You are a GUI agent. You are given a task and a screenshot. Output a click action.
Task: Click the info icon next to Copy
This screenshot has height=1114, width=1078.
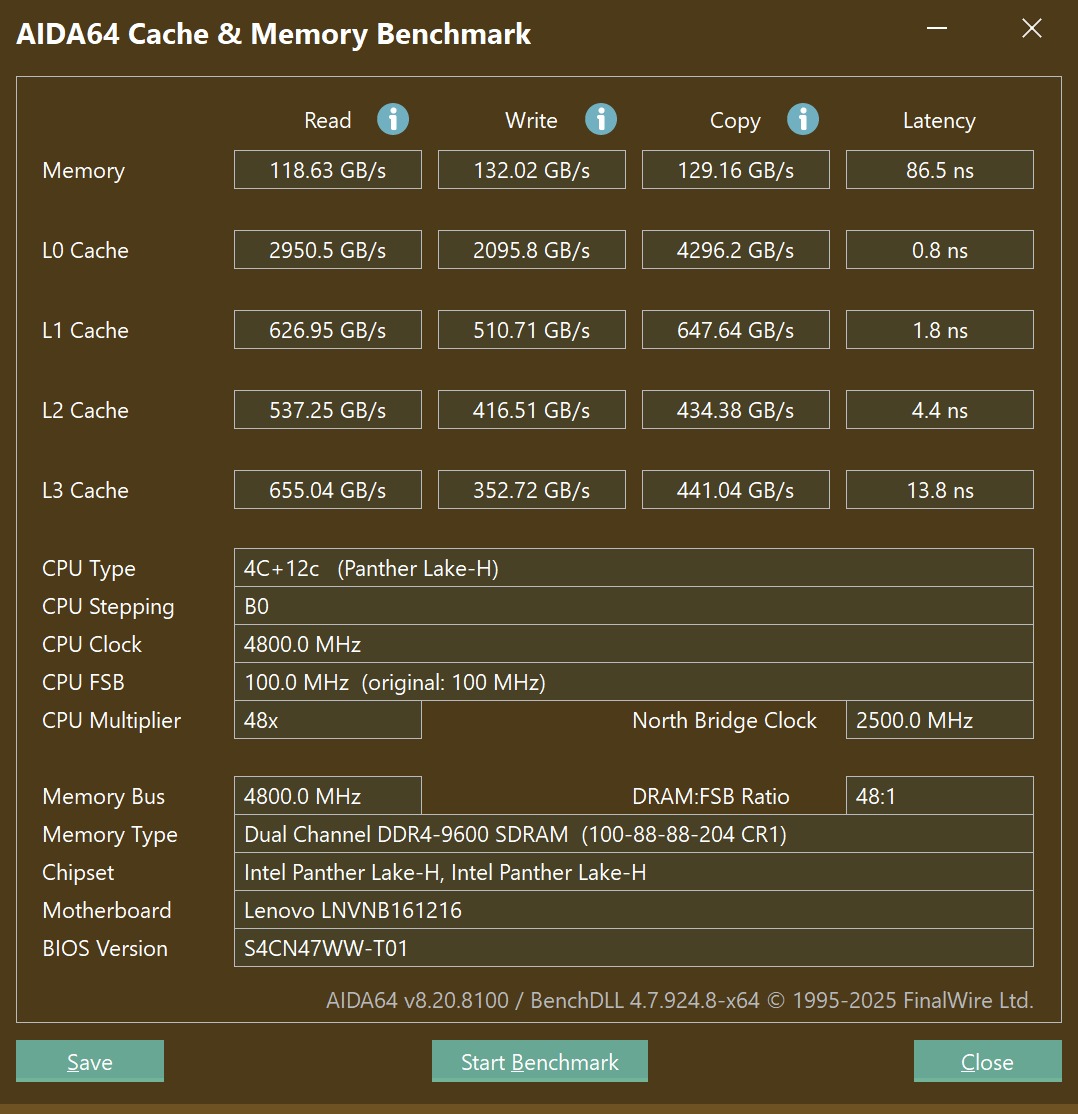(802, 120)
